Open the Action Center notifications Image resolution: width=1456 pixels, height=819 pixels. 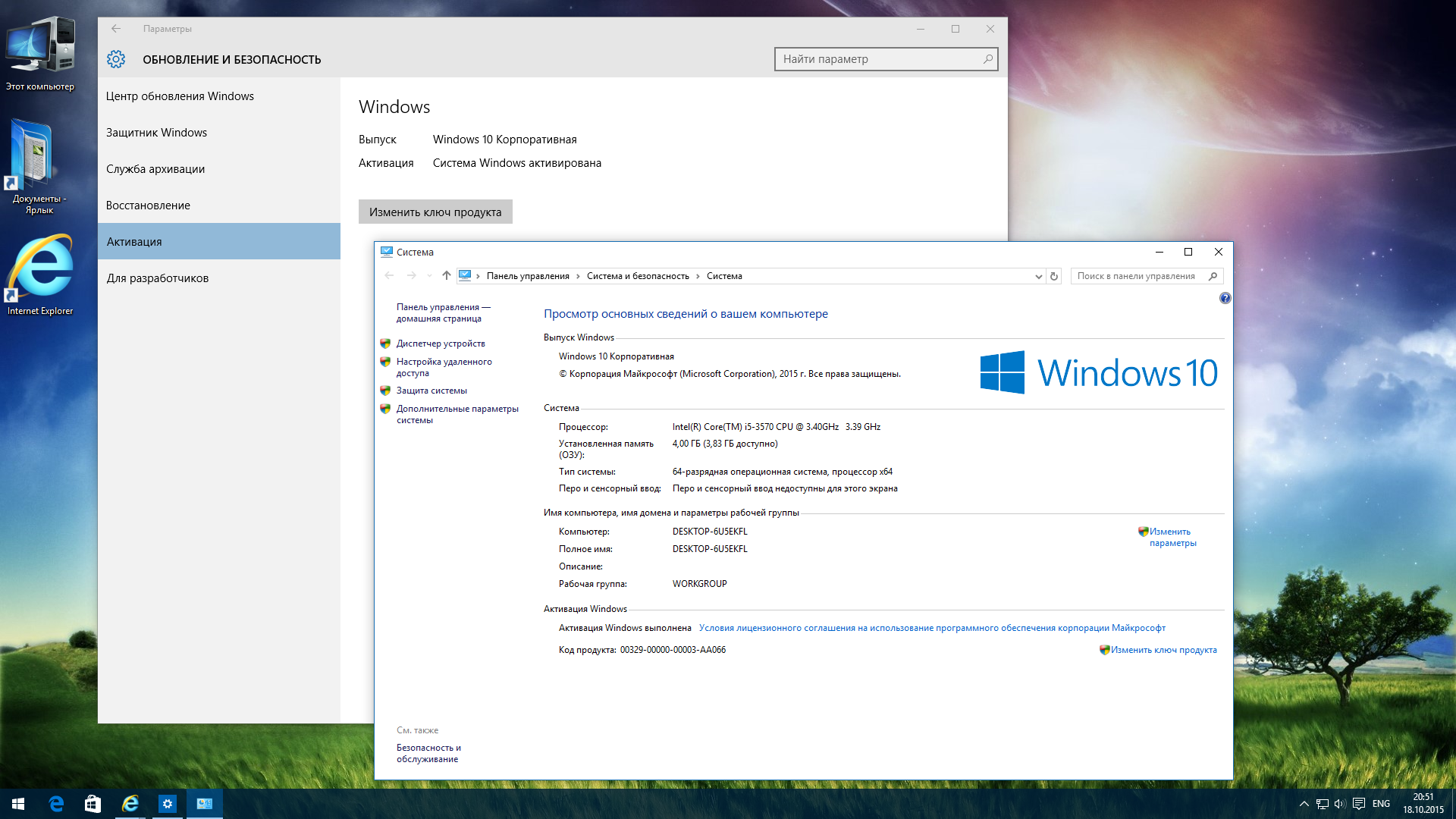click(1359, 804)
